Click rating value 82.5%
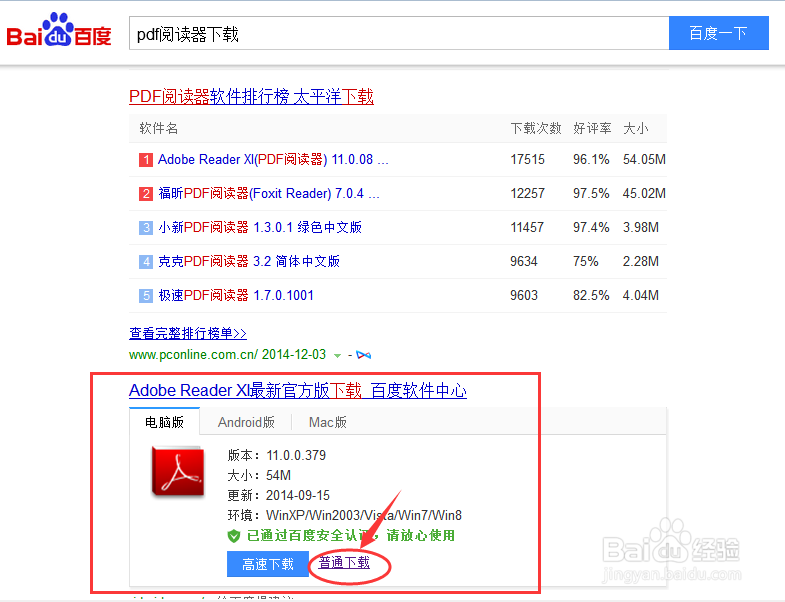785x602 pixels. pyautogui.click(x=591, y=295)
